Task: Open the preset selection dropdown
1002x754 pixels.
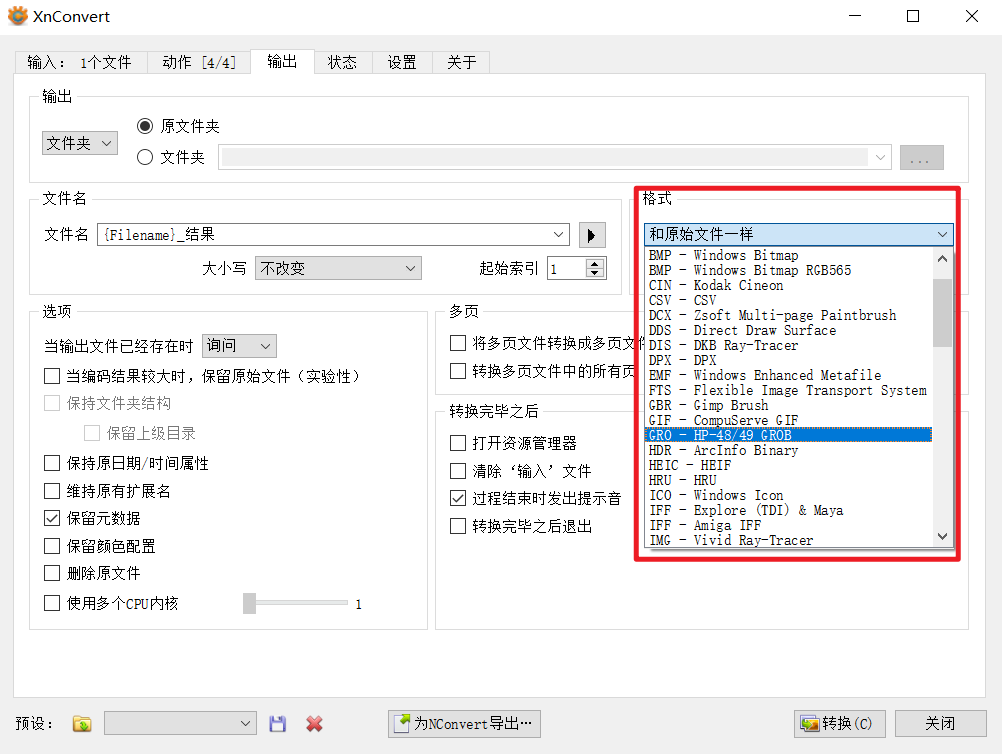Action: click(180, 723)
